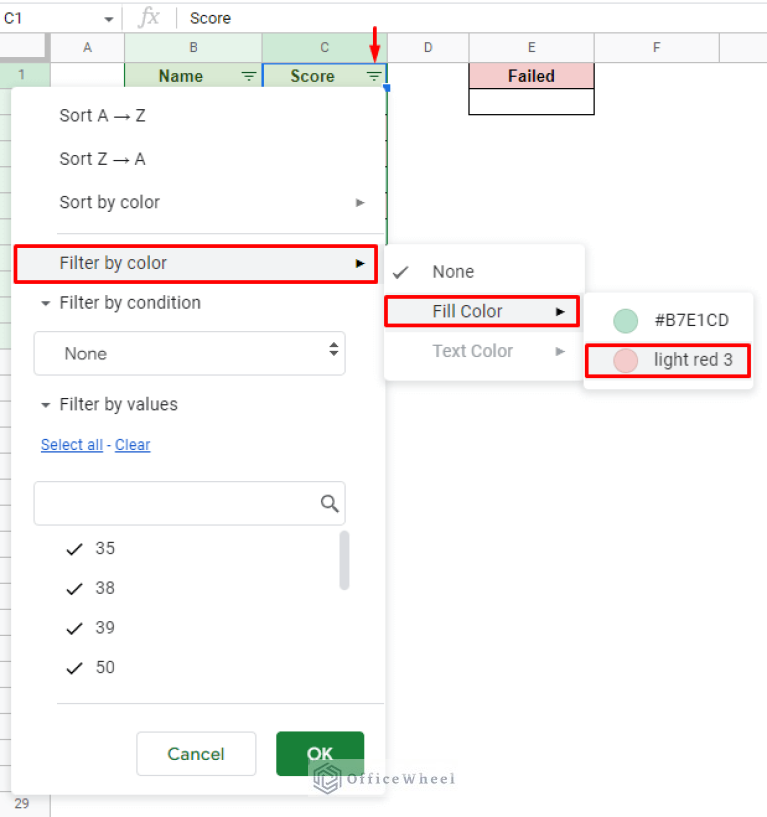This screenshot has height=817, width=767.
Task: Uncheck value 50 in the filter list
Action: pyautogui.click(x=75, y=667)
